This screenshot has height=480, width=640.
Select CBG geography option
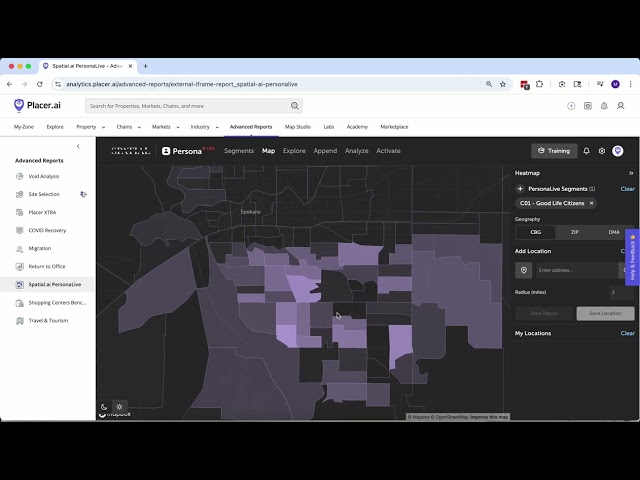[536, 232]
